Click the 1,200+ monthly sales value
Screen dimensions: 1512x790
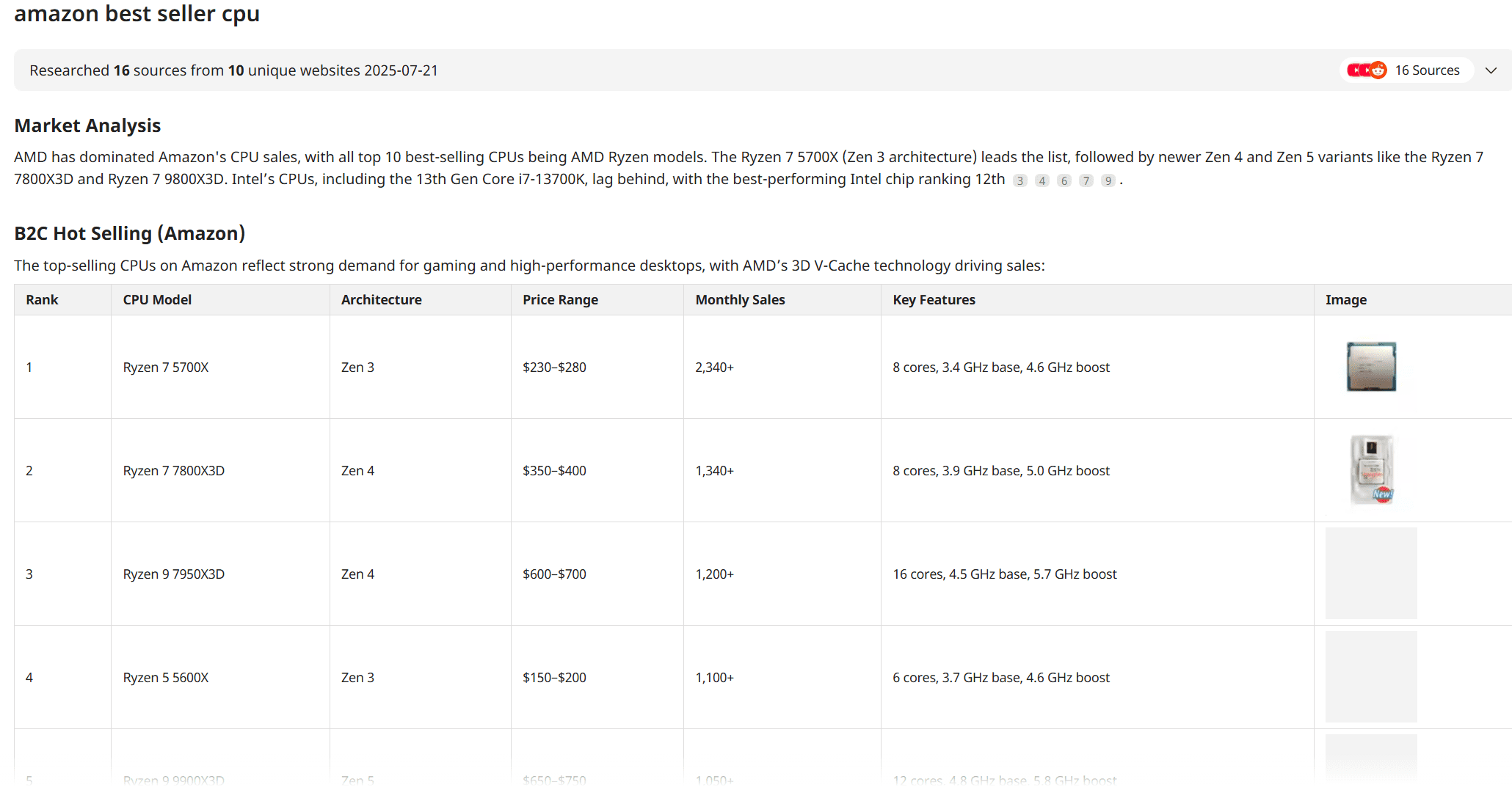tap(714, 574)
